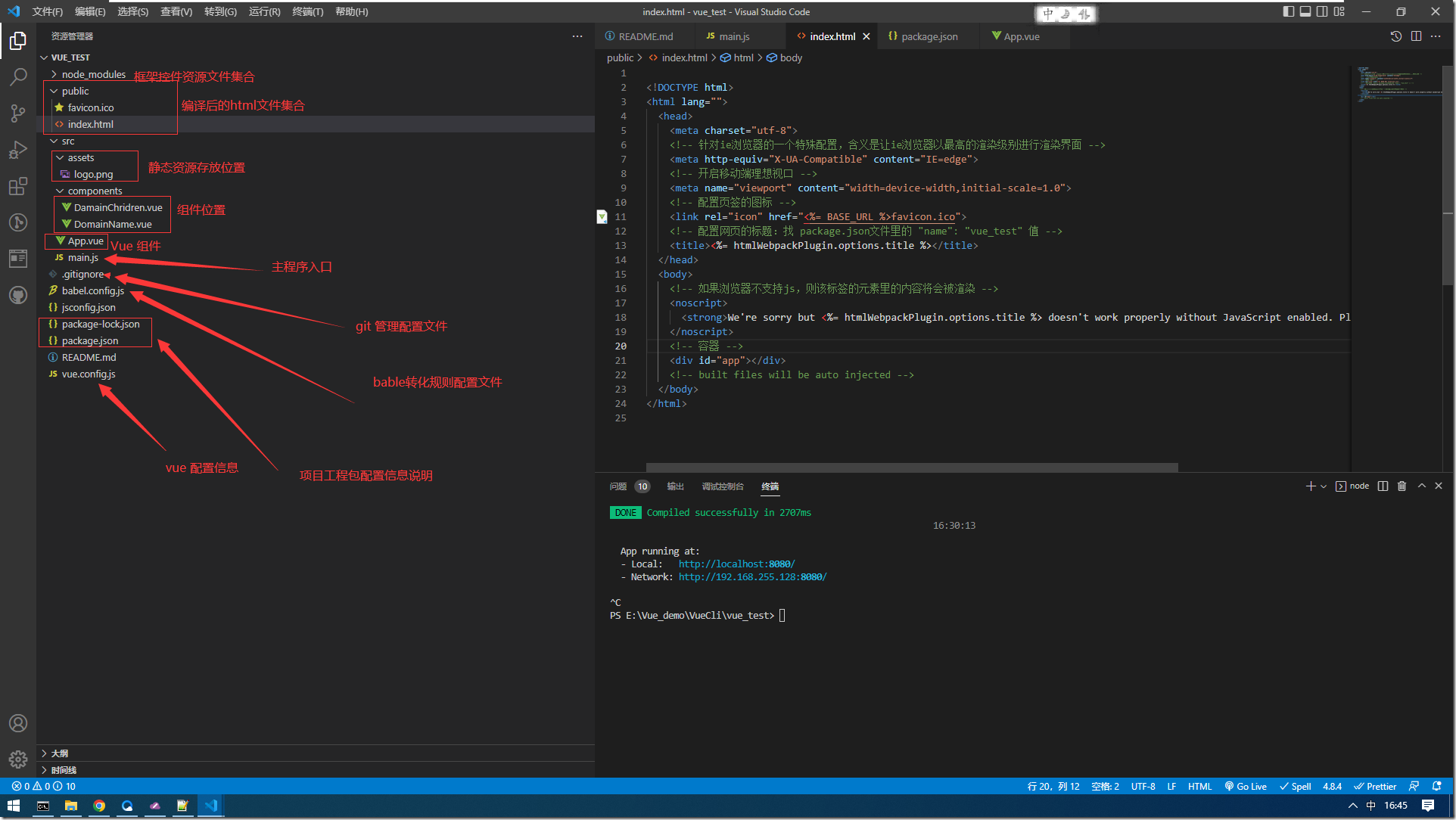Split the terminal panel
Screen dimensions: 1456x820
click(1383, 486)
